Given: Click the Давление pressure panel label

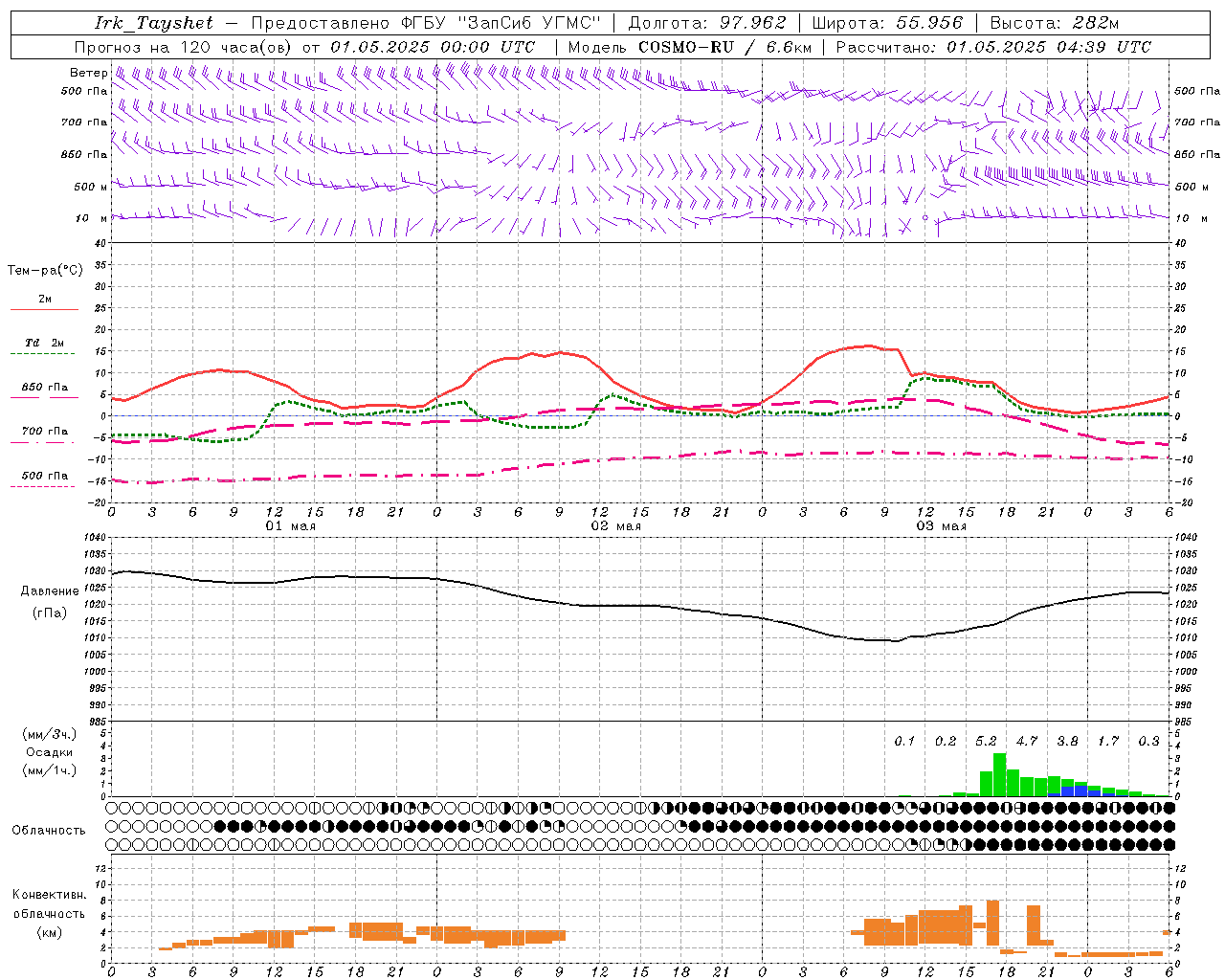Looking at the screenshot, I should pyautogui.click(x=50, y=590).
